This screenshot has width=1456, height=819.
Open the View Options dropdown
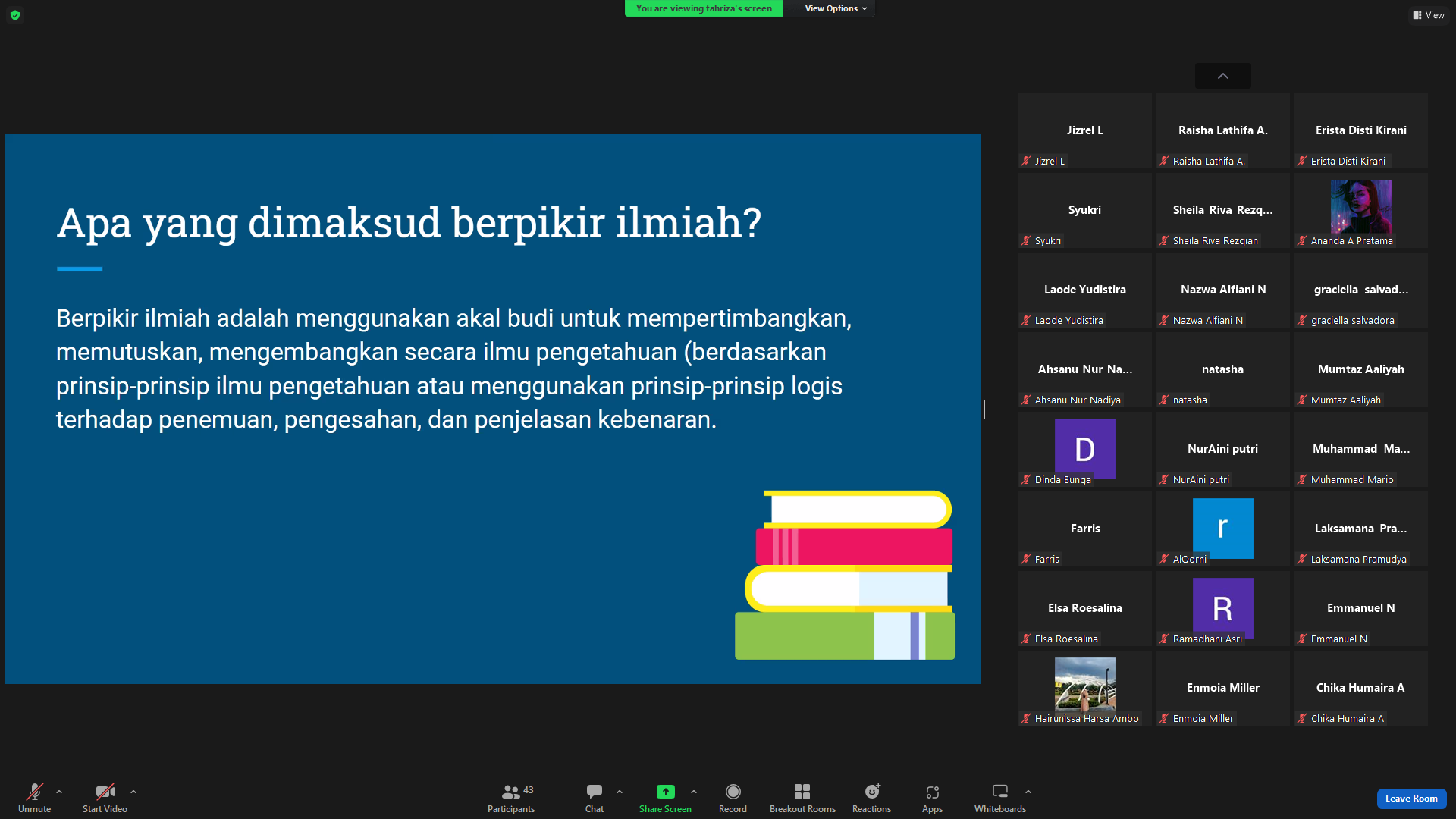click(x=836, y=8)
